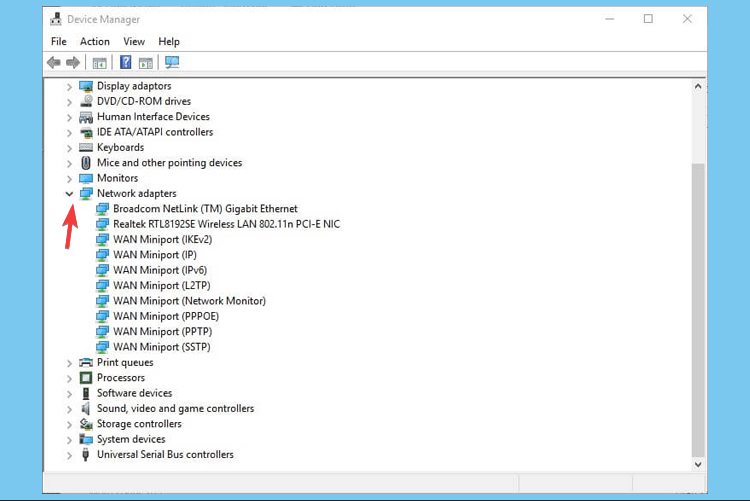Select WAN Miniport (L2TP)

click(162, 285)
